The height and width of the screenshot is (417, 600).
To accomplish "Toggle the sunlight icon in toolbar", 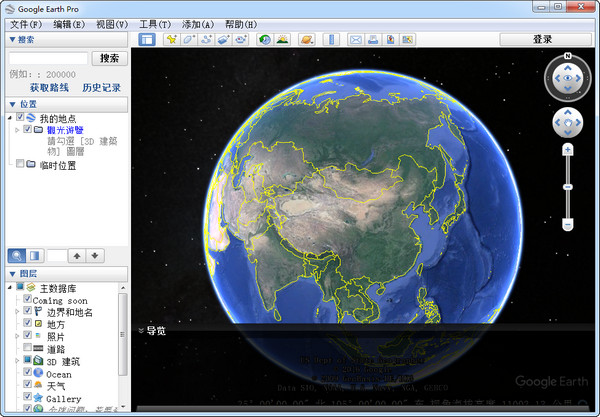I will pyautogui.click(x=282, y=40).
